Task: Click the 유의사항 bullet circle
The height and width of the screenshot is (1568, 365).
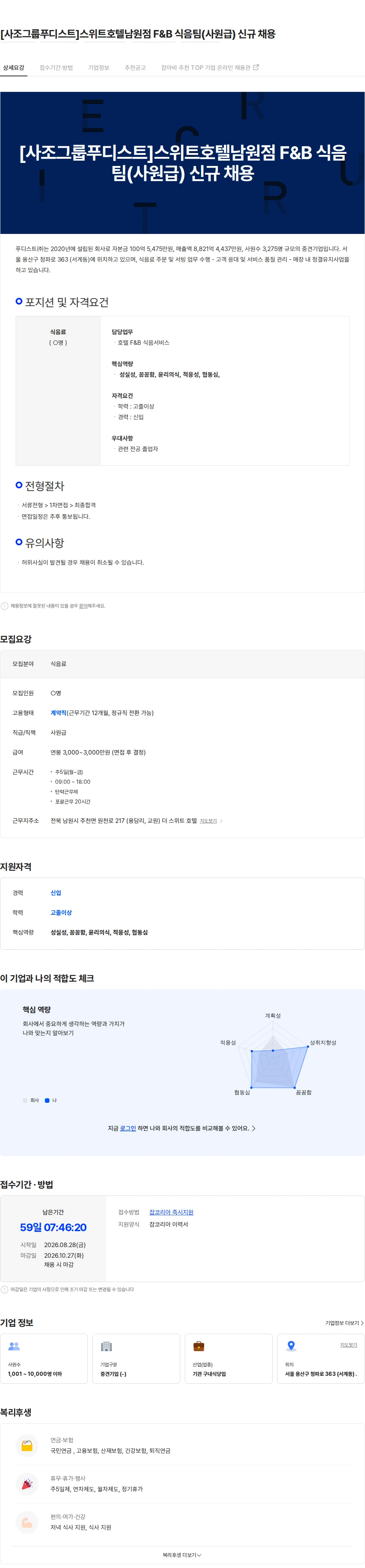Action: [19, 542]
